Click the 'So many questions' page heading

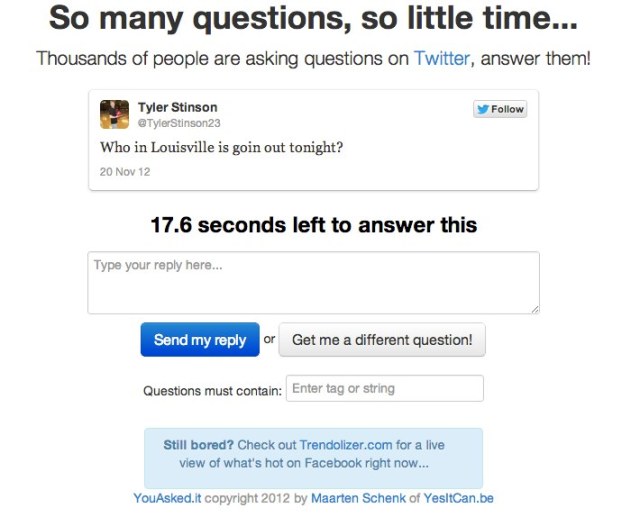(313, 18)
